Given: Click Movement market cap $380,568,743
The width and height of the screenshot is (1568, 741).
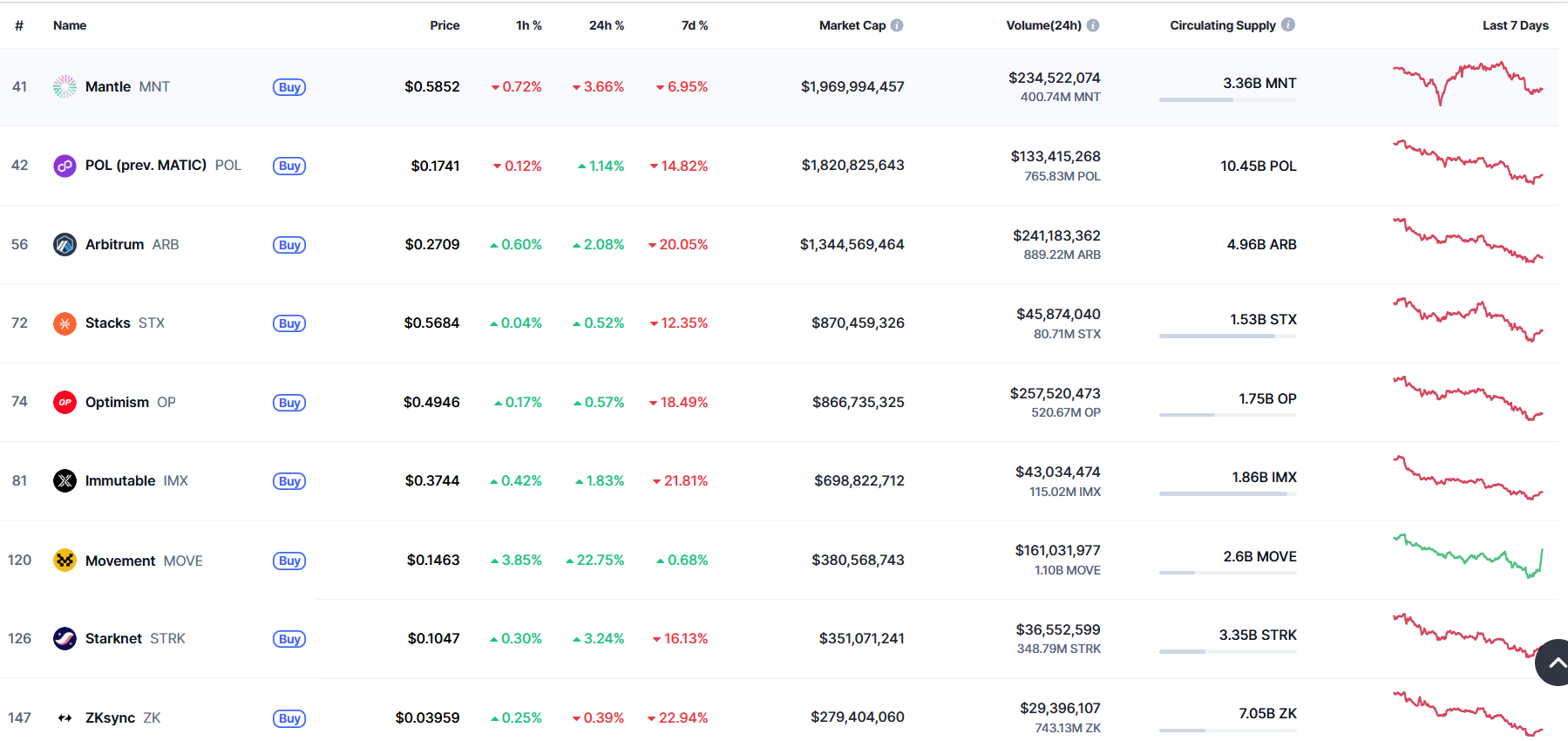Looking at the screenshot, I should click(858, 560).
